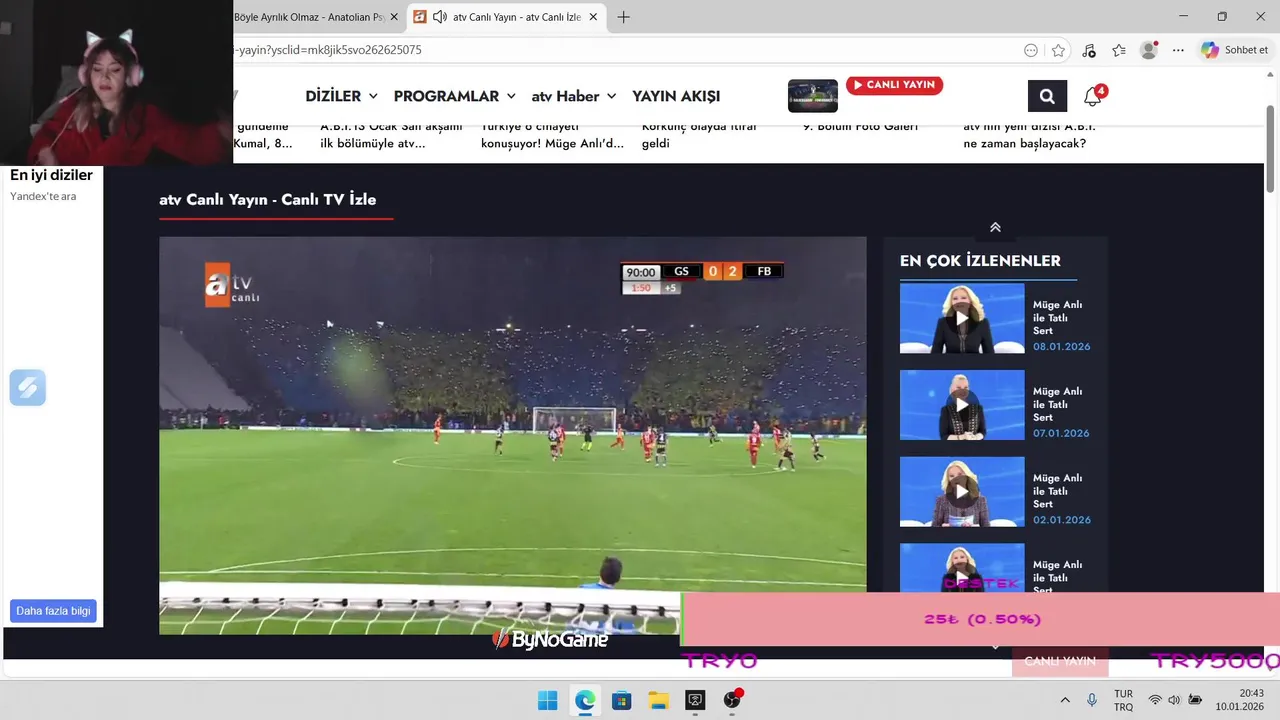Open the battery status tray icon

[x=1195, y=700]
